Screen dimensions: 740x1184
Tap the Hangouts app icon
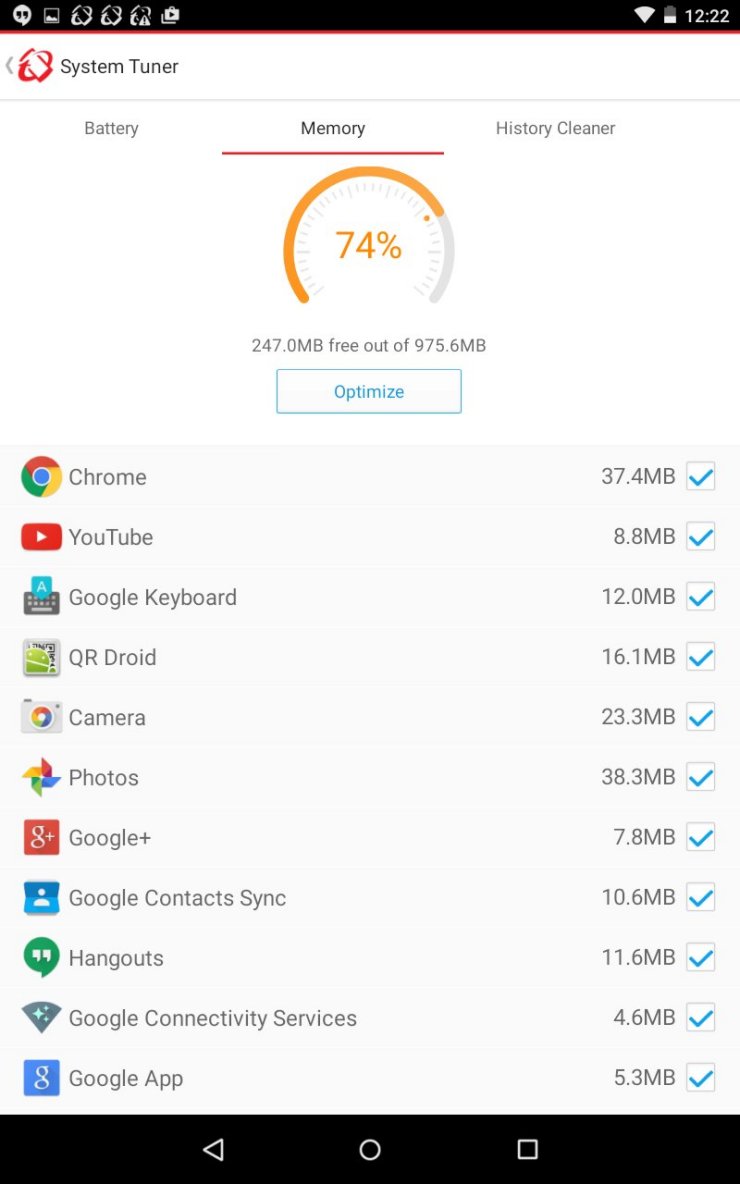point(42,957)
